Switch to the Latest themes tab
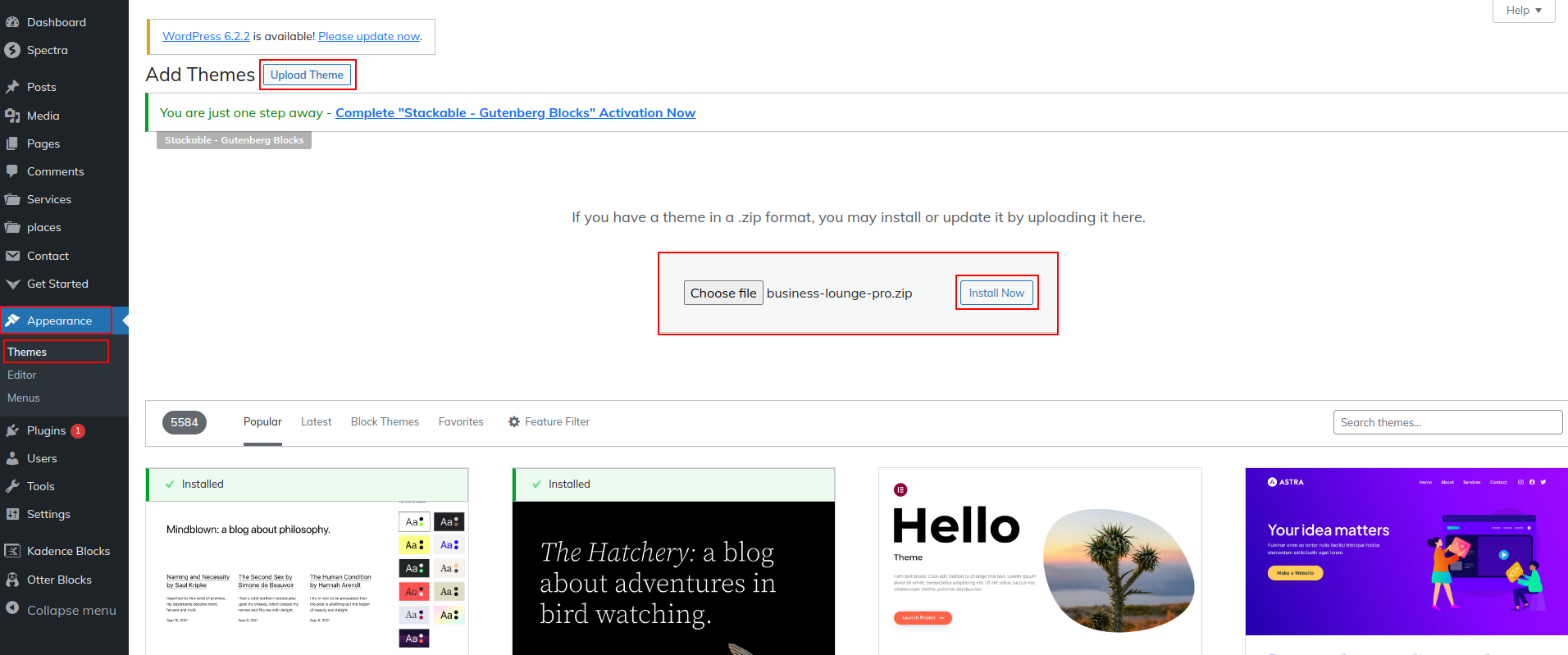Image resolution: width=1568 pixels, height=655 pixels. (316, 421)
